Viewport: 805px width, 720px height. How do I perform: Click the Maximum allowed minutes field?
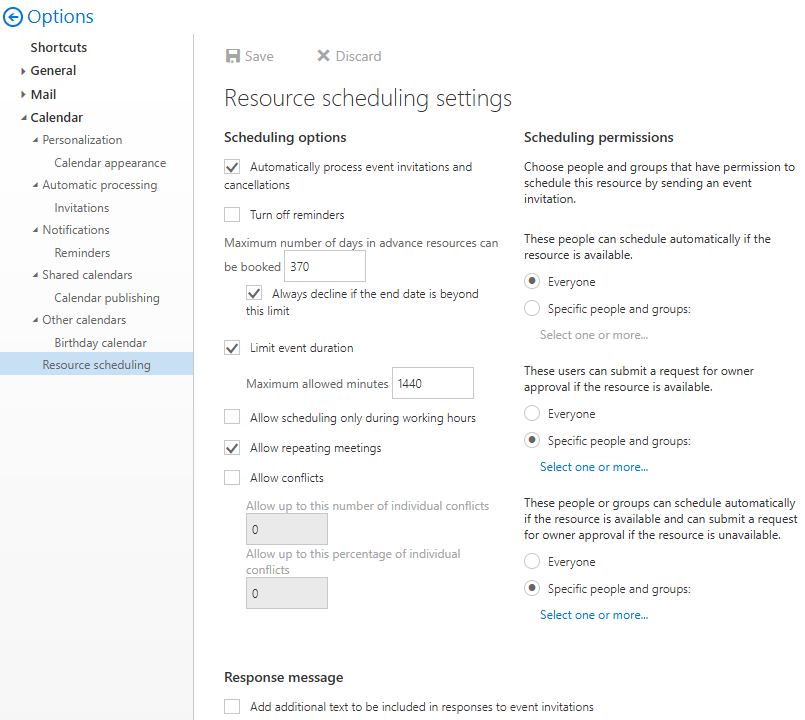432,383
